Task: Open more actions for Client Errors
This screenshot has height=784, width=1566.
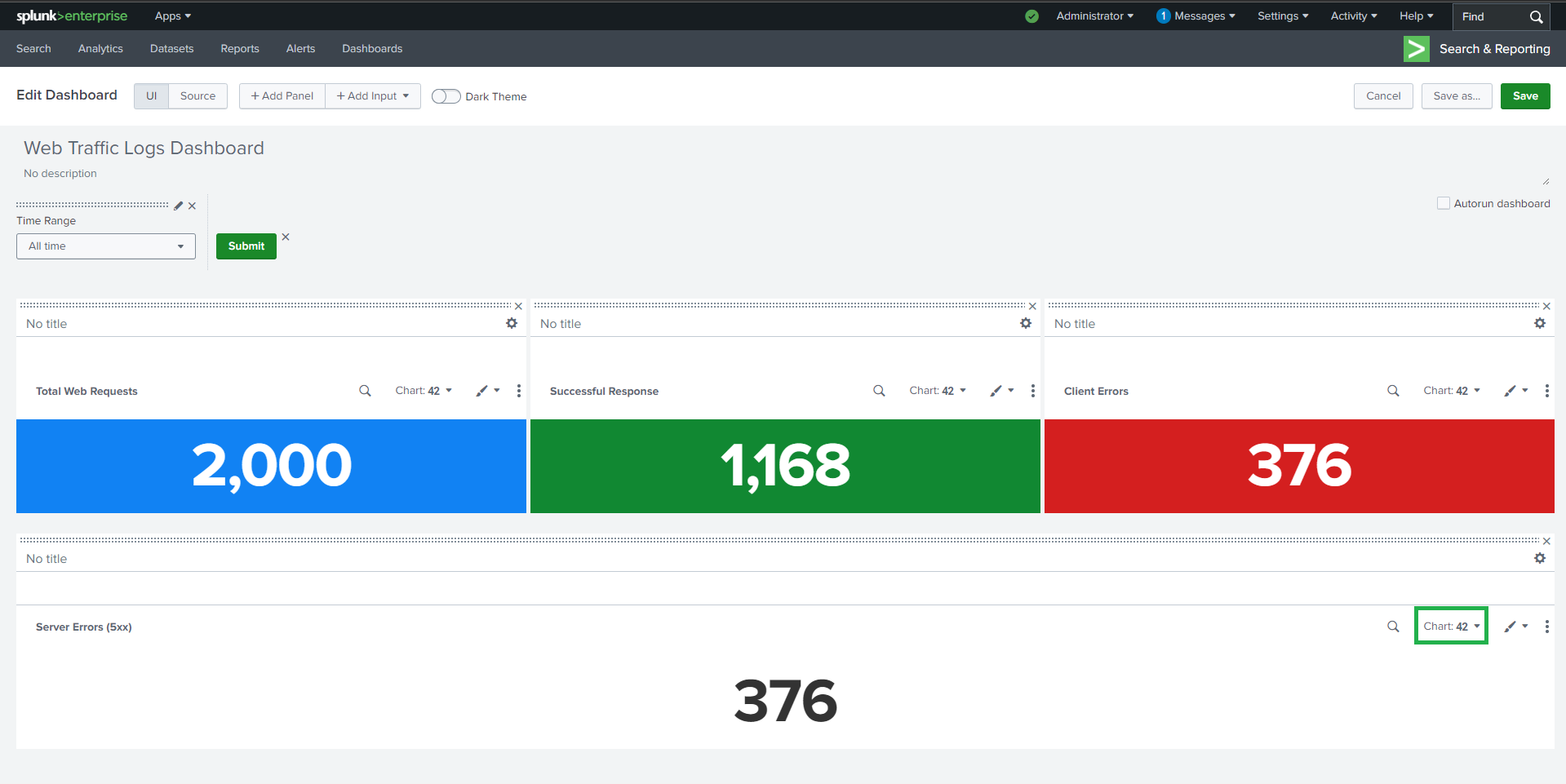Action: (1547, 391)
